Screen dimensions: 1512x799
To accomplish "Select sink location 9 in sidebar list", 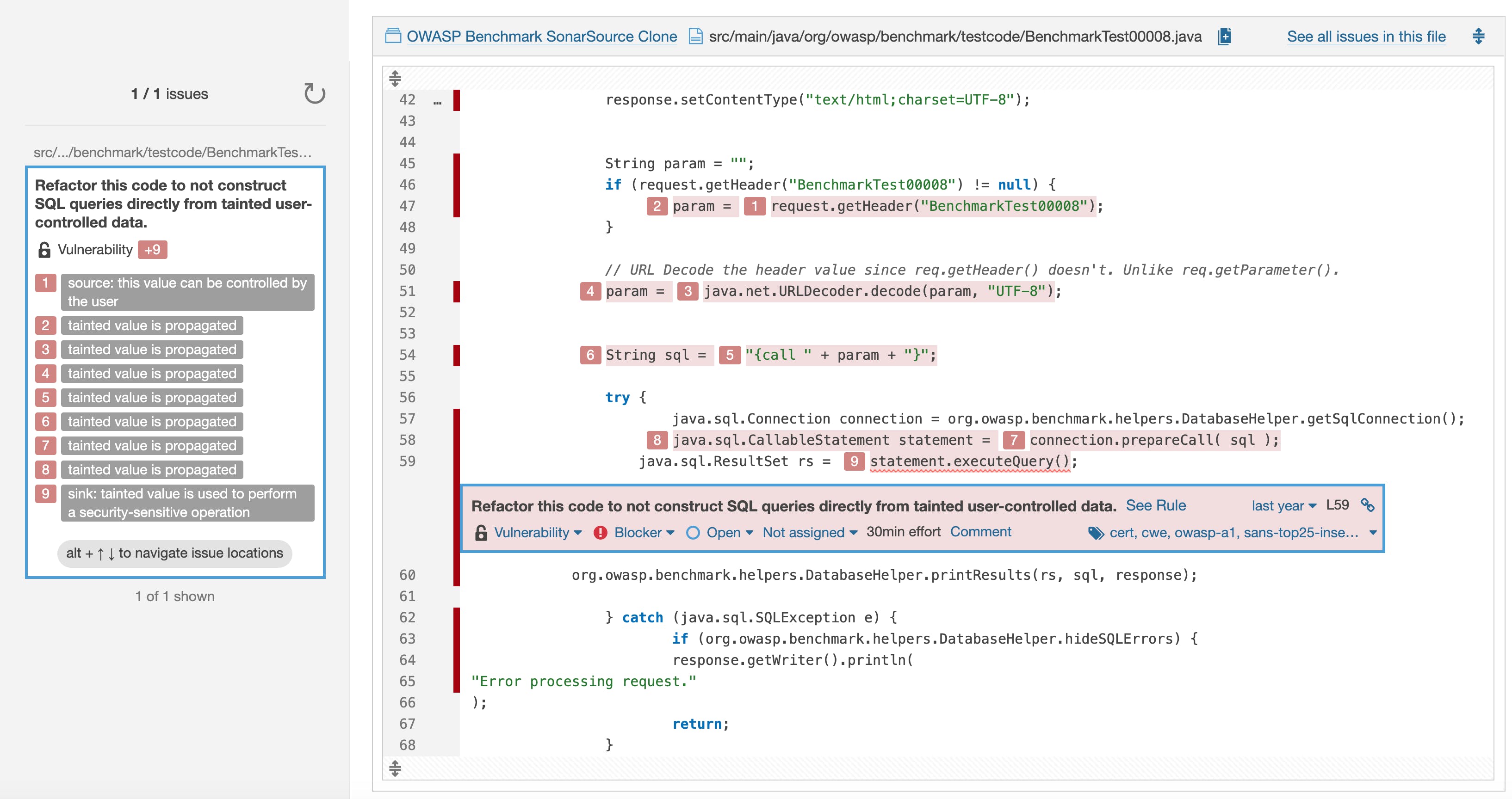I will 186,503.
